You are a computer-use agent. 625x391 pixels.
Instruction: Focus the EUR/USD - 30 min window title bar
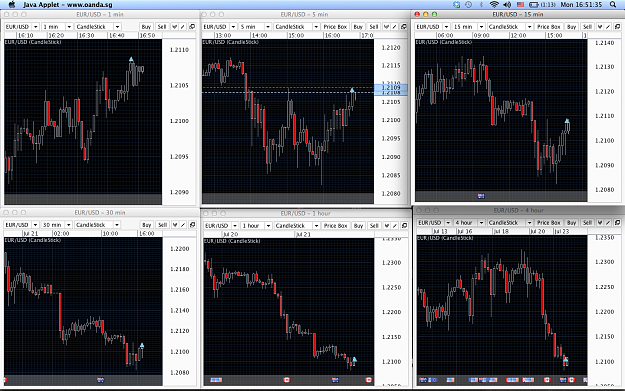point(100,212)
